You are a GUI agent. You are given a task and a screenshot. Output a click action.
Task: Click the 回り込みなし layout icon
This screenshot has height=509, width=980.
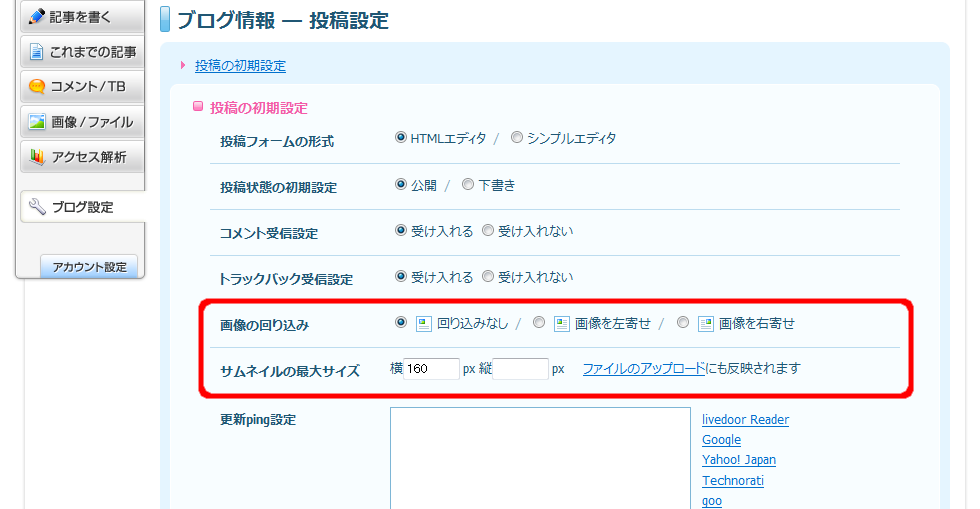(424, 323)
